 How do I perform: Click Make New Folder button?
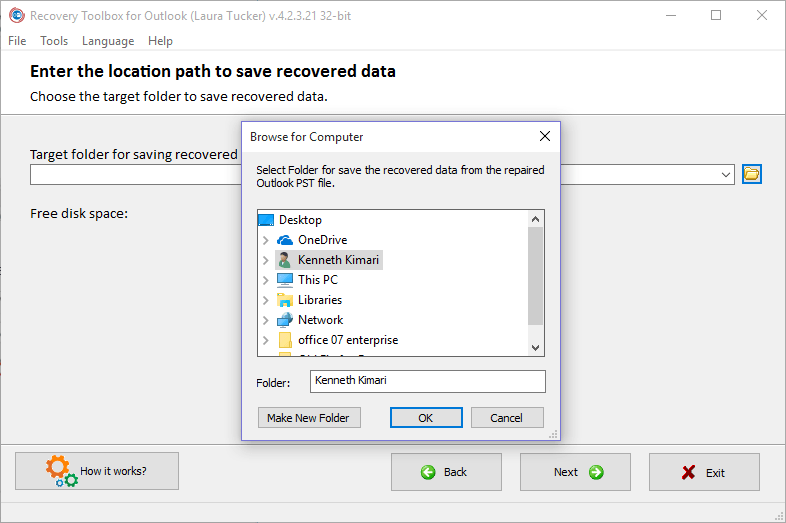(309, 418)
